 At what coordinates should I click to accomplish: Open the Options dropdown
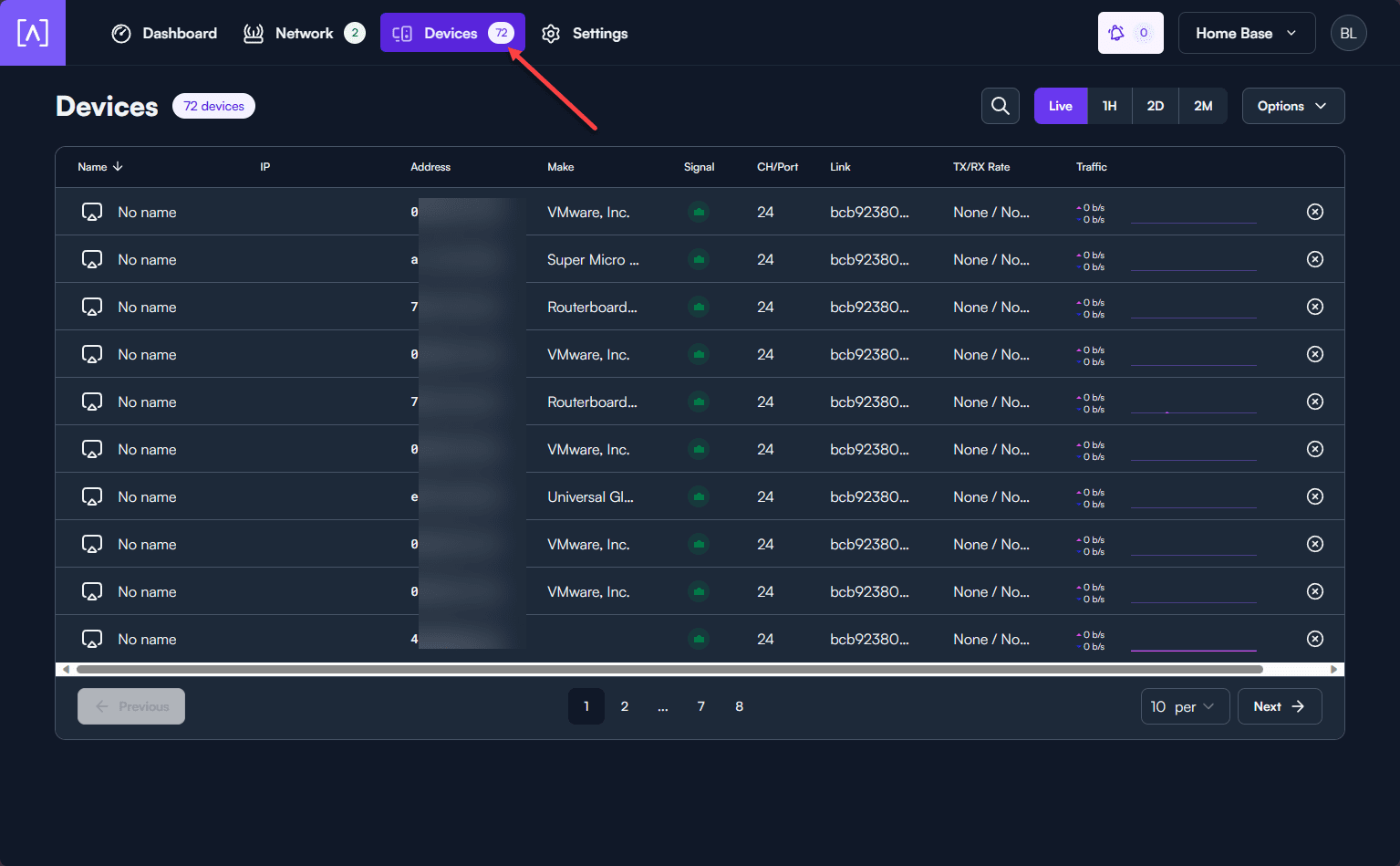click(x=1293, y=106)
